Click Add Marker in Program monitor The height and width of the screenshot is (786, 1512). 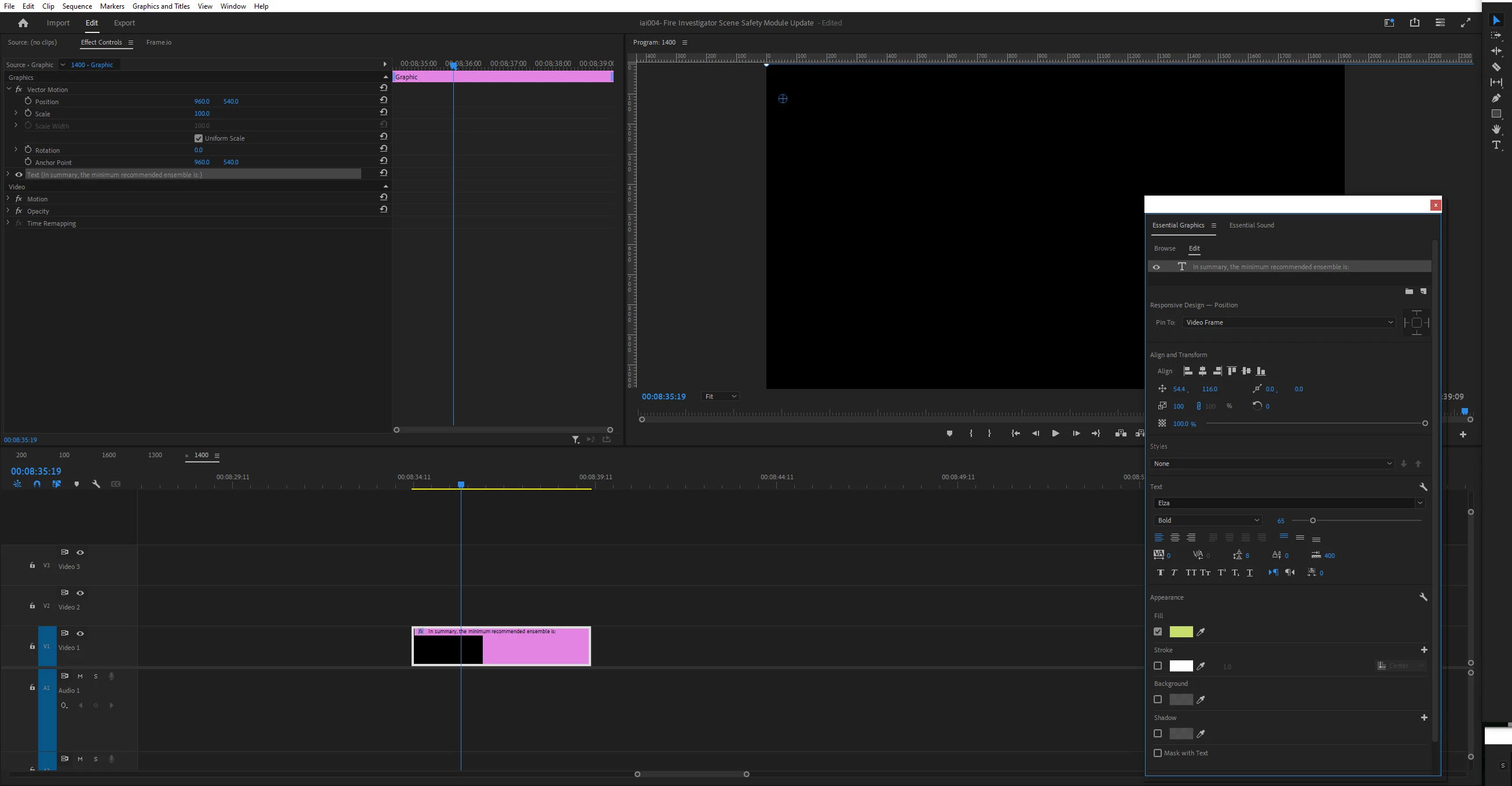pos(949,433)
